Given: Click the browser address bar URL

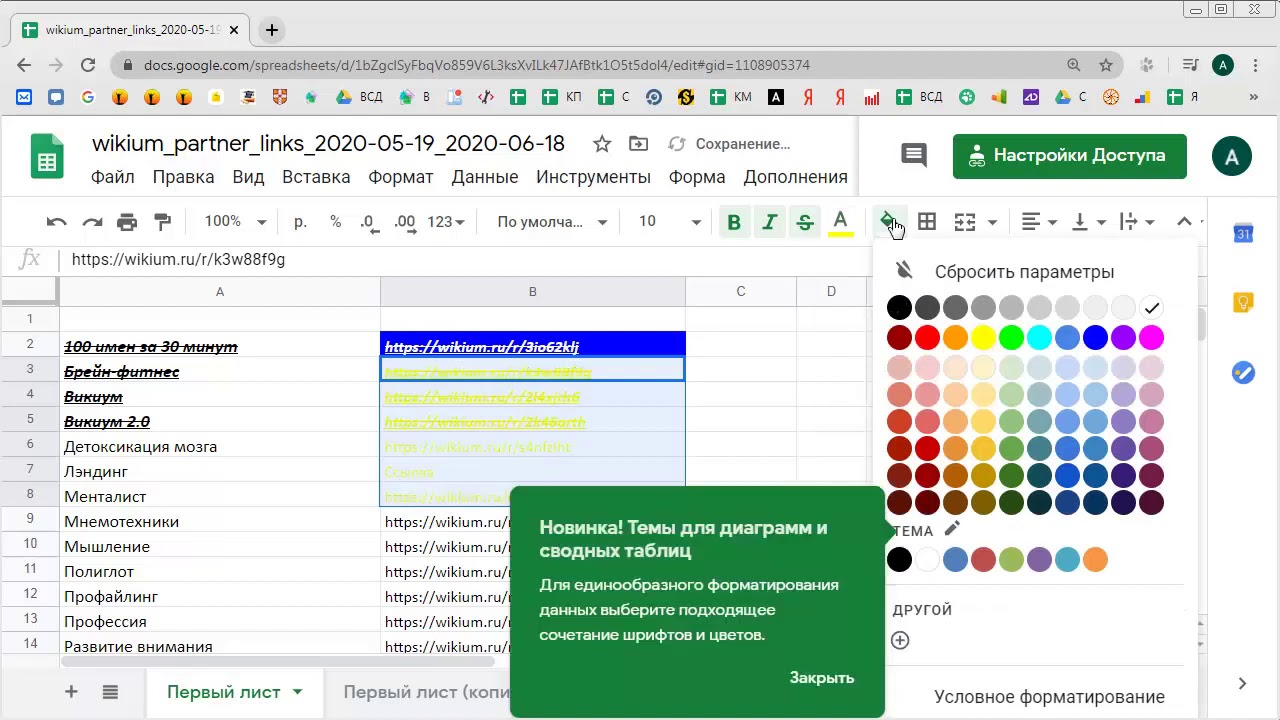Looking at the screenshot, I should tap(476, 65).
